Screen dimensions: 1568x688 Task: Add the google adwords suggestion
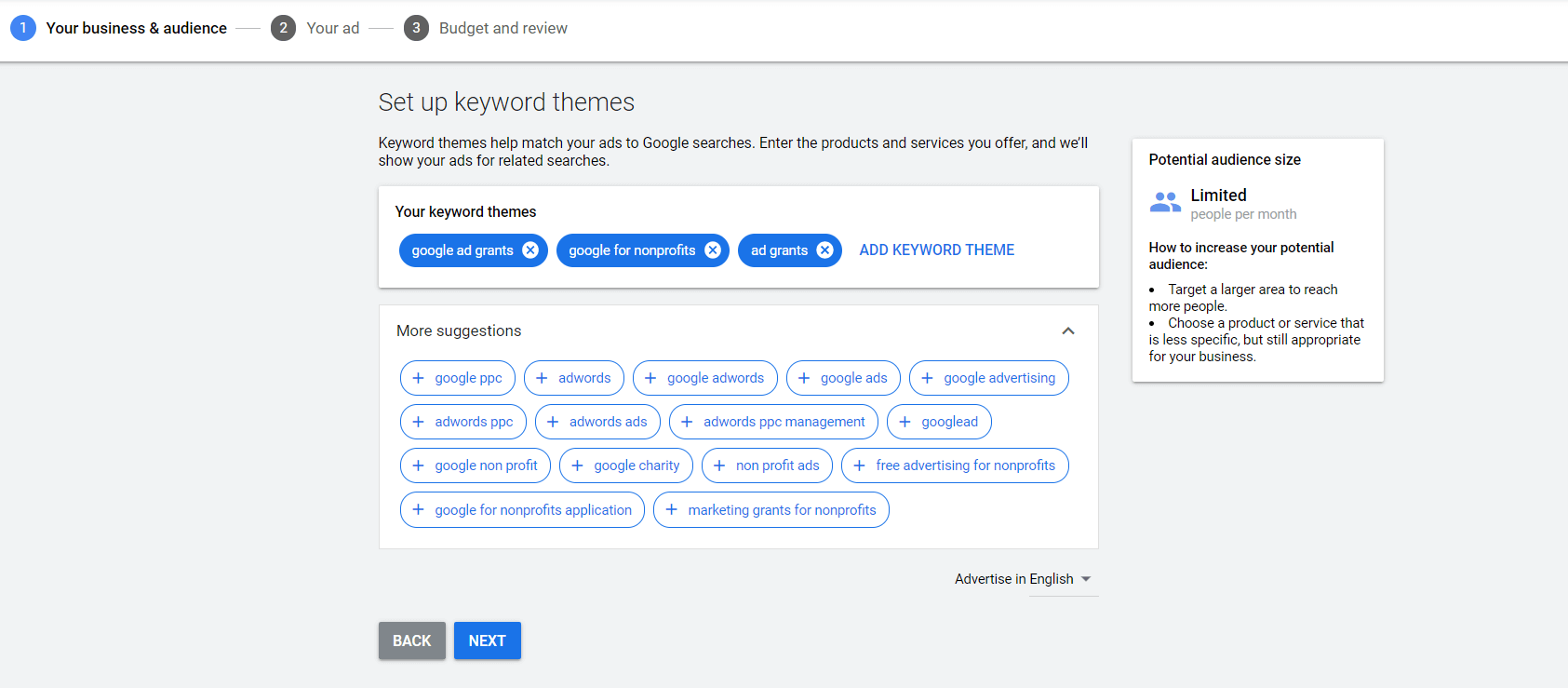tap(704, 378)
